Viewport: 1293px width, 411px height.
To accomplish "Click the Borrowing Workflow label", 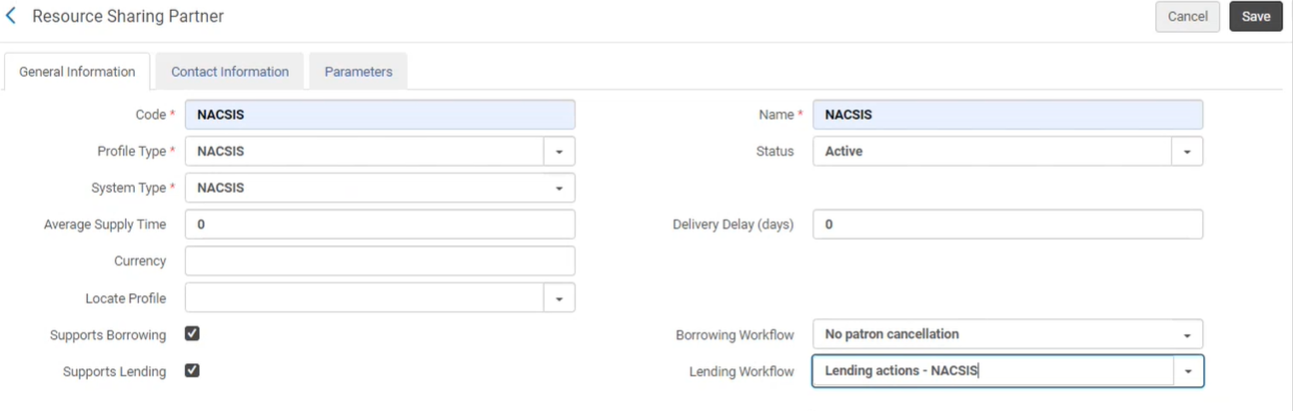I will (735, 335).
